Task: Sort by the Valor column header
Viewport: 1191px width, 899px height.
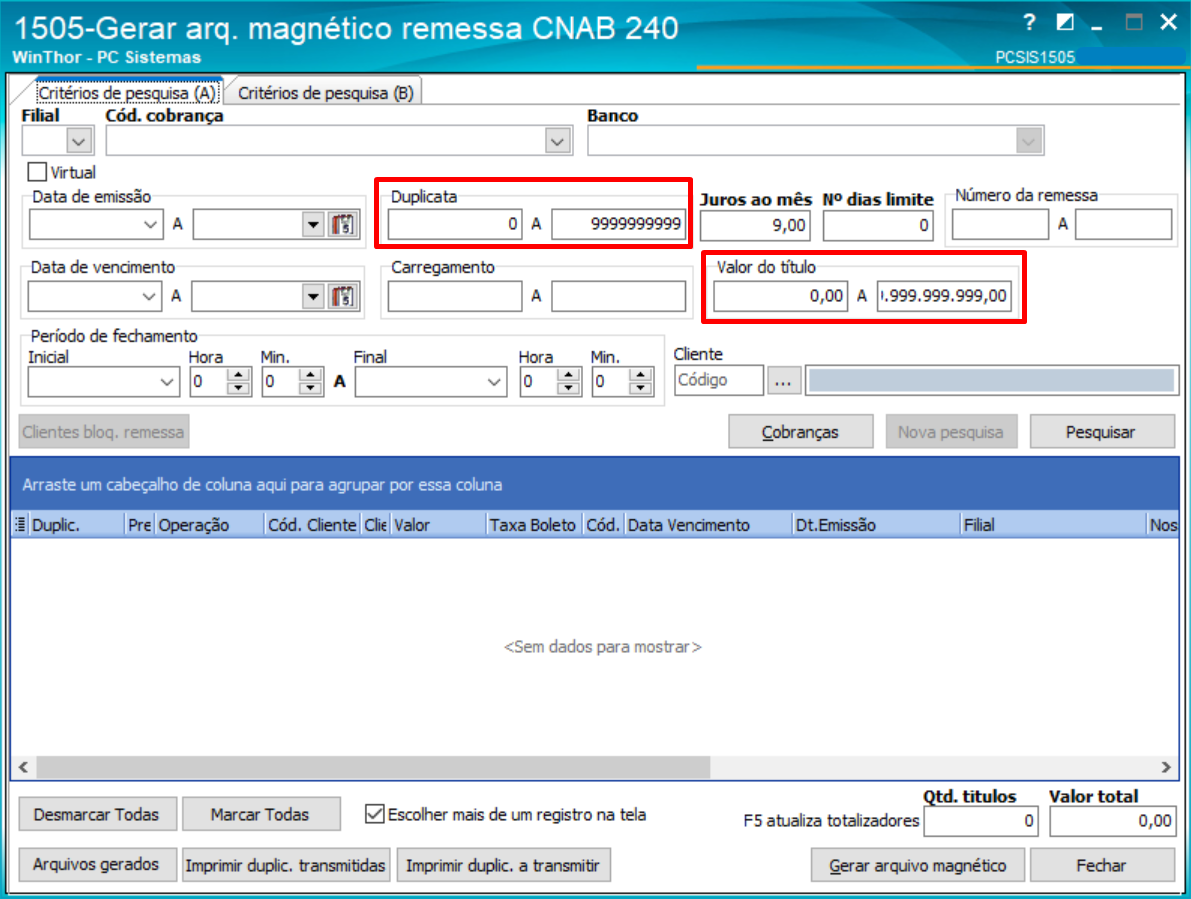Action: tap(438, 525)
